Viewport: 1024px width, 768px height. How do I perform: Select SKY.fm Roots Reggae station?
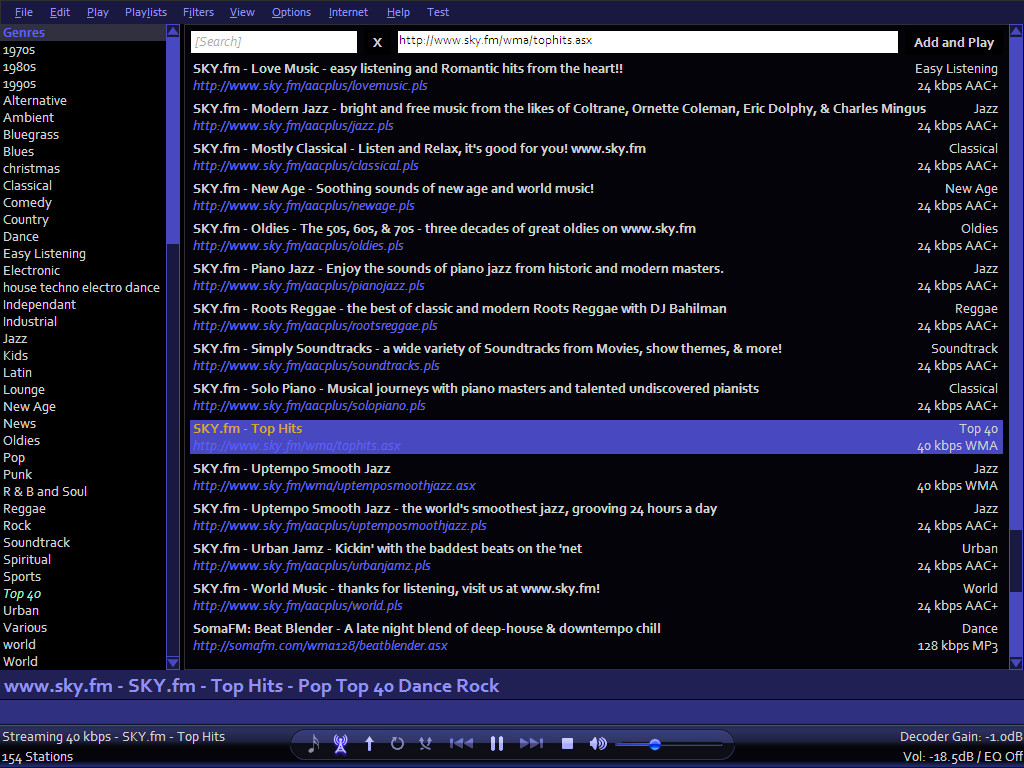click(x=596, y=317)
